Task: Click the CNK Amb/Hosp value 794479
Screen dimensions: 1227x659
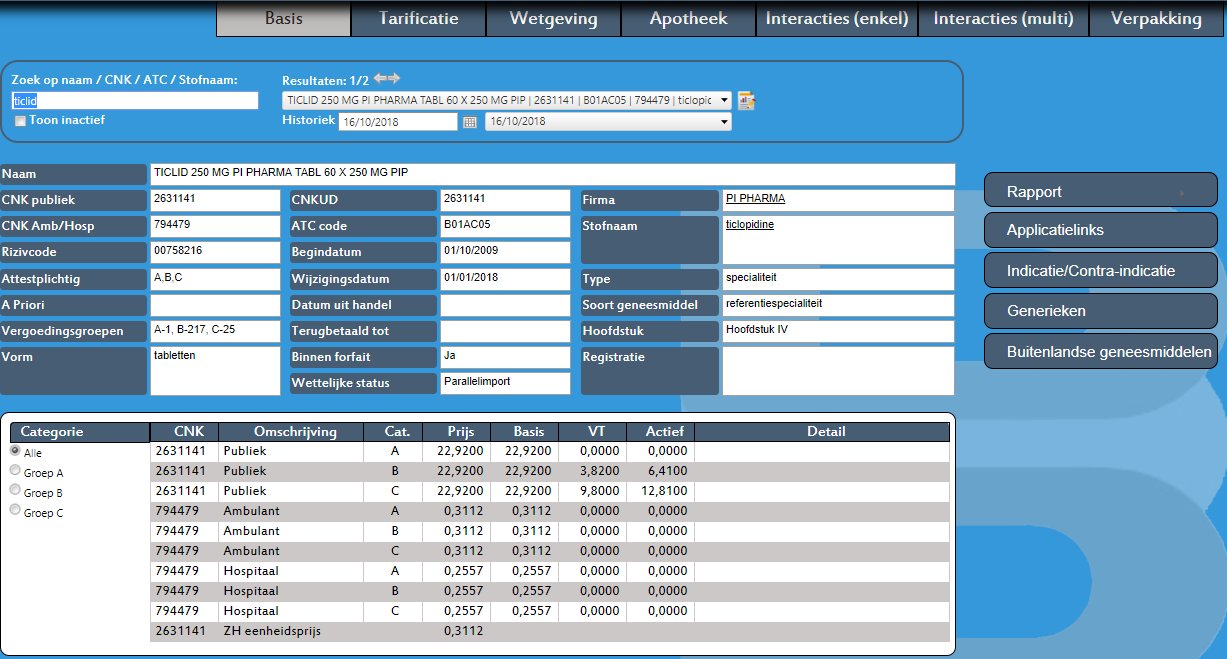Action: 215,226
